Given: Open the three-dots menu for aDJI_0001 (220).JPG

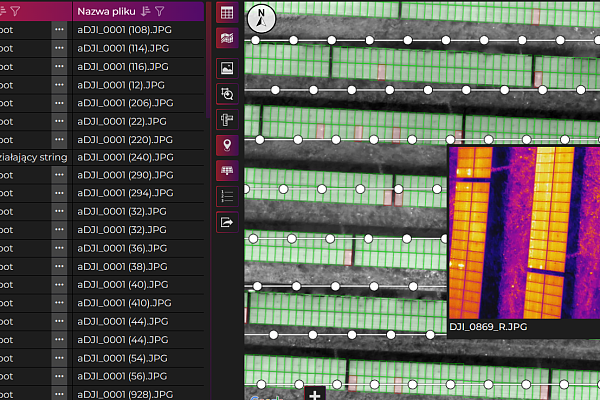Looking at the screenshot, I should (x=59, y=140).
